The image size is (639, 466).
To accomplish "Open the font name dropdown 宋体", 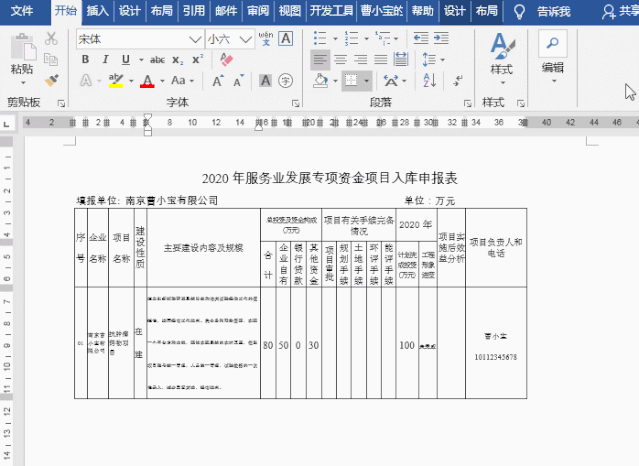I will (196, 39).
